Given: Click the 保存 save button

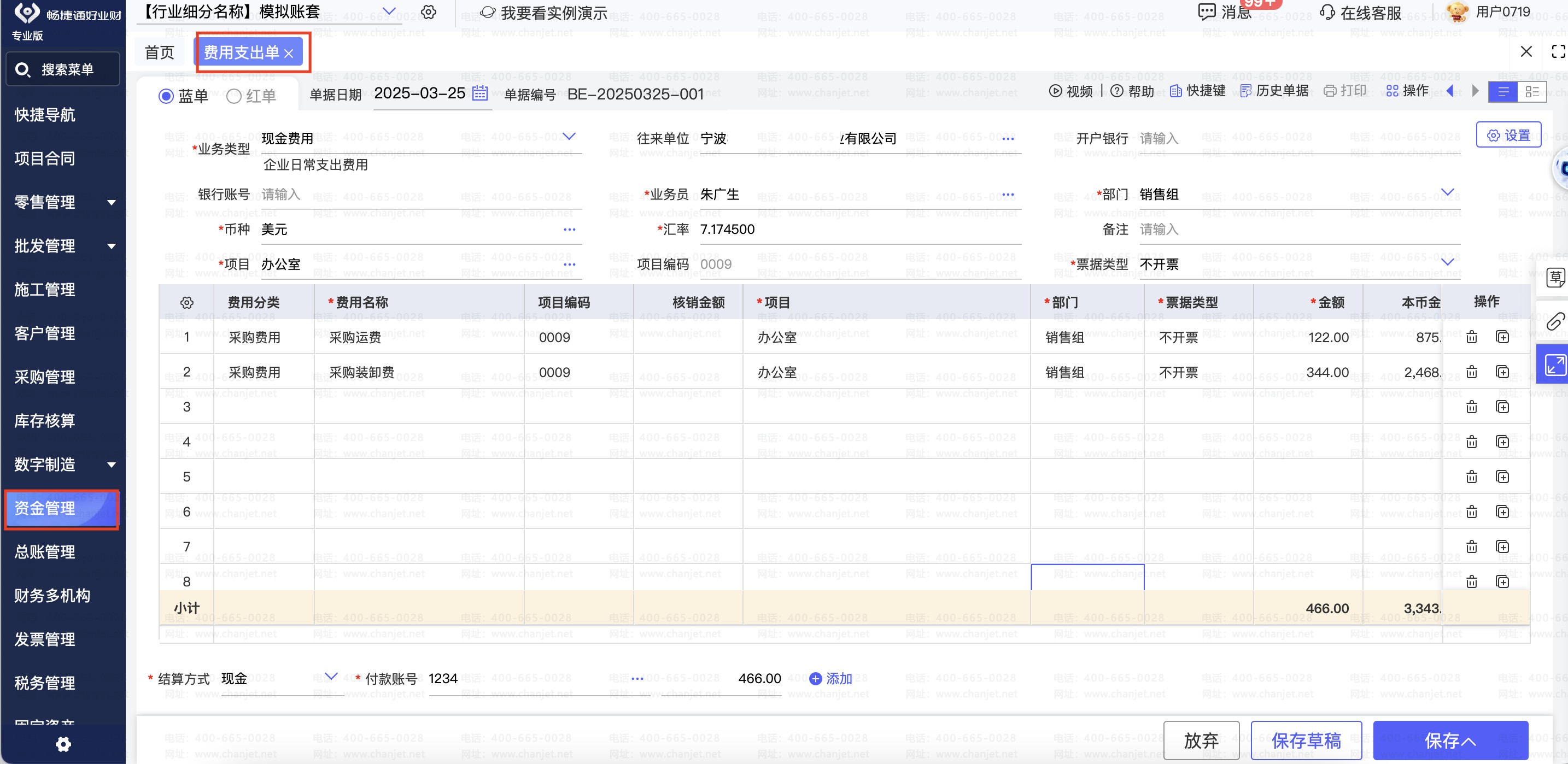Looking at the screenshot, I should click(x=1450, y=741).
